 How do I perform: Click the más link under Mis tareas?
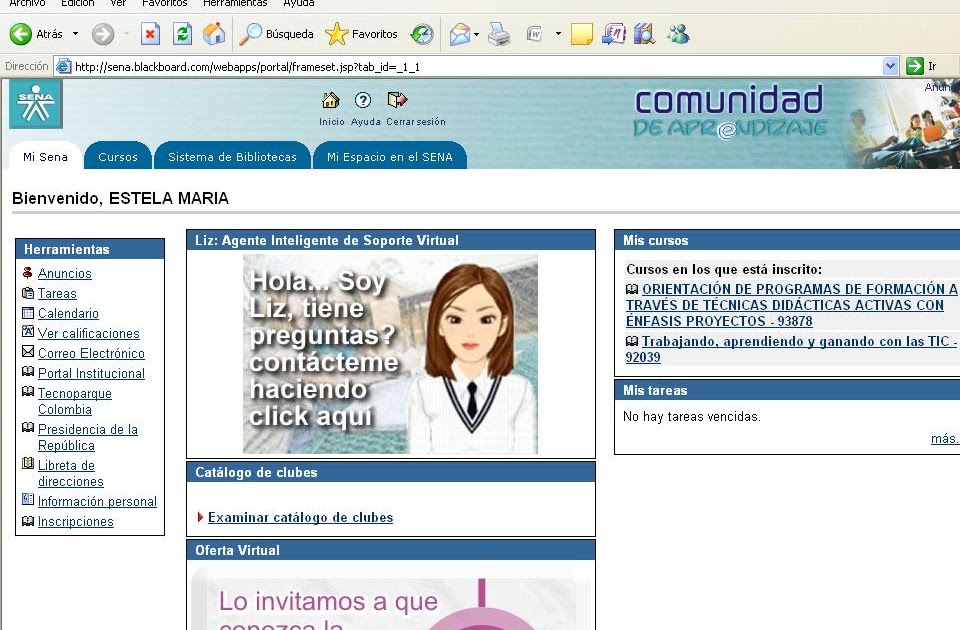[x=944, y=438]
